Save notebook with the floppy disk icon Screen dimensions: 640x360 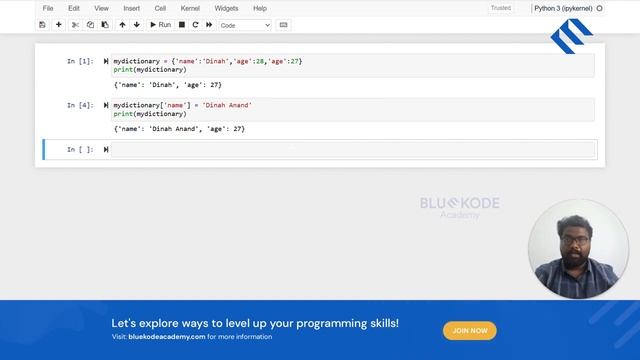(42, 25)
